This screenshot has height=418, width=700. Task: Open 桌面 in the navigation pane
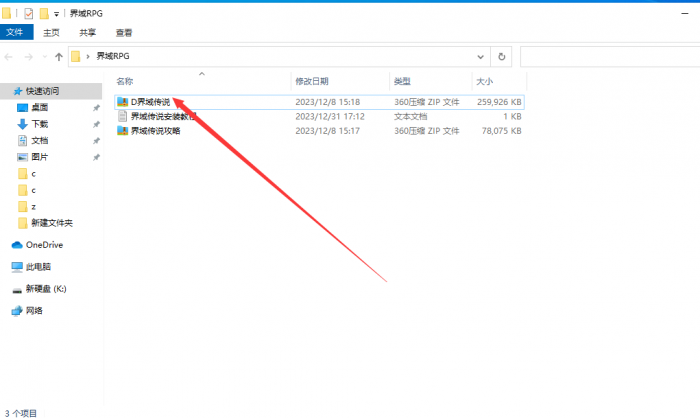coord(39,107)
